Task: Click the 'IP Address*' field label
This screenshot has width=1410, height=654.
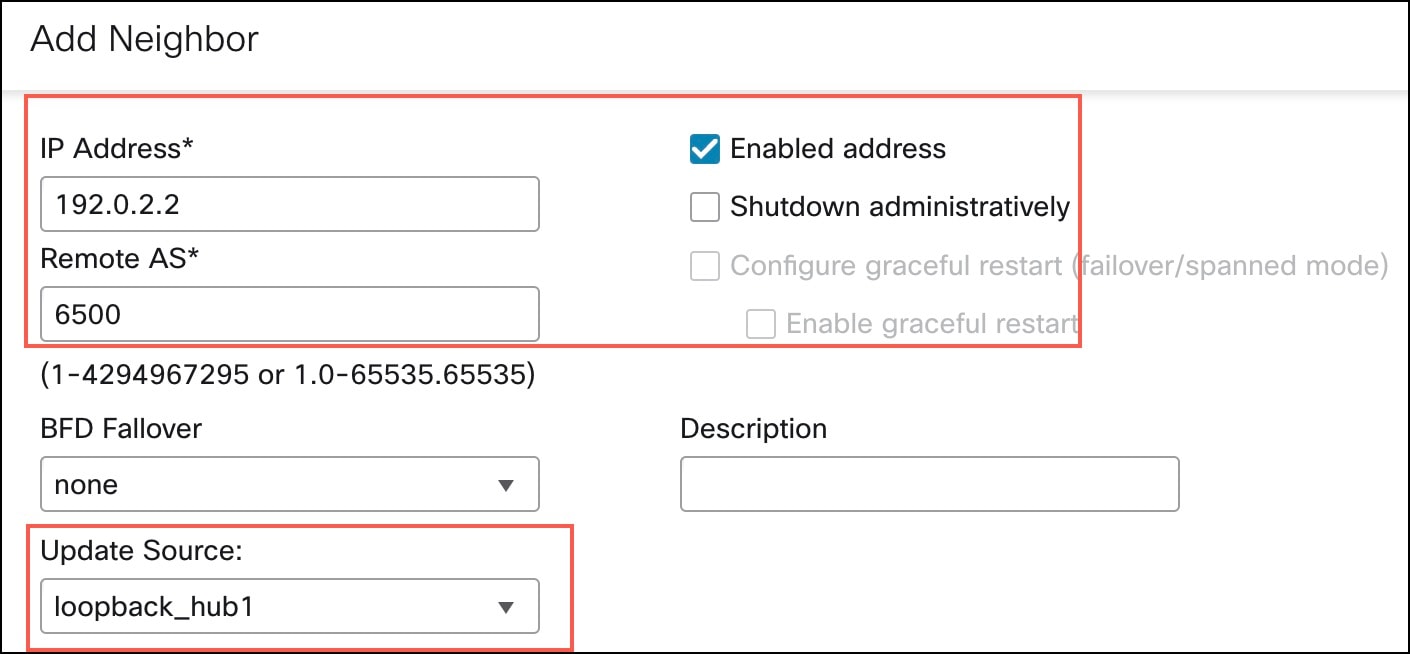Action: pos(117,149)
